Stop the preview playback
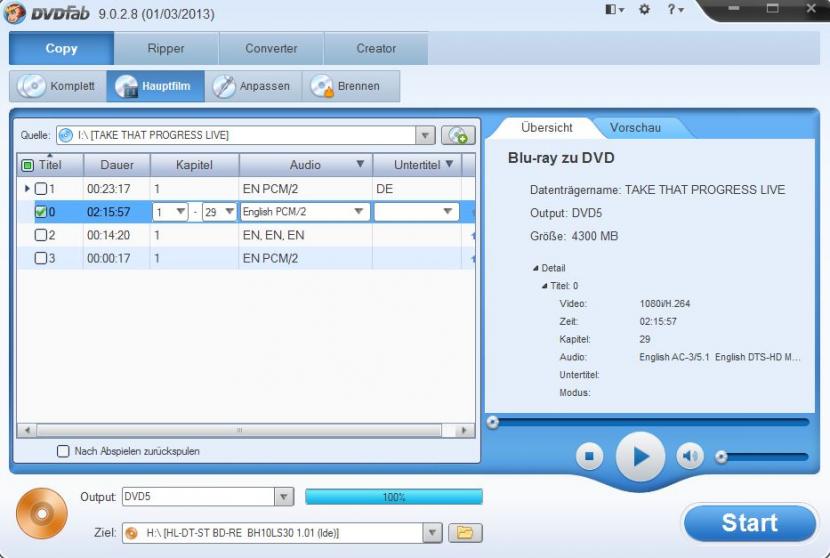The width and height of the screenshot is (830, 558). tap(589, 456)
